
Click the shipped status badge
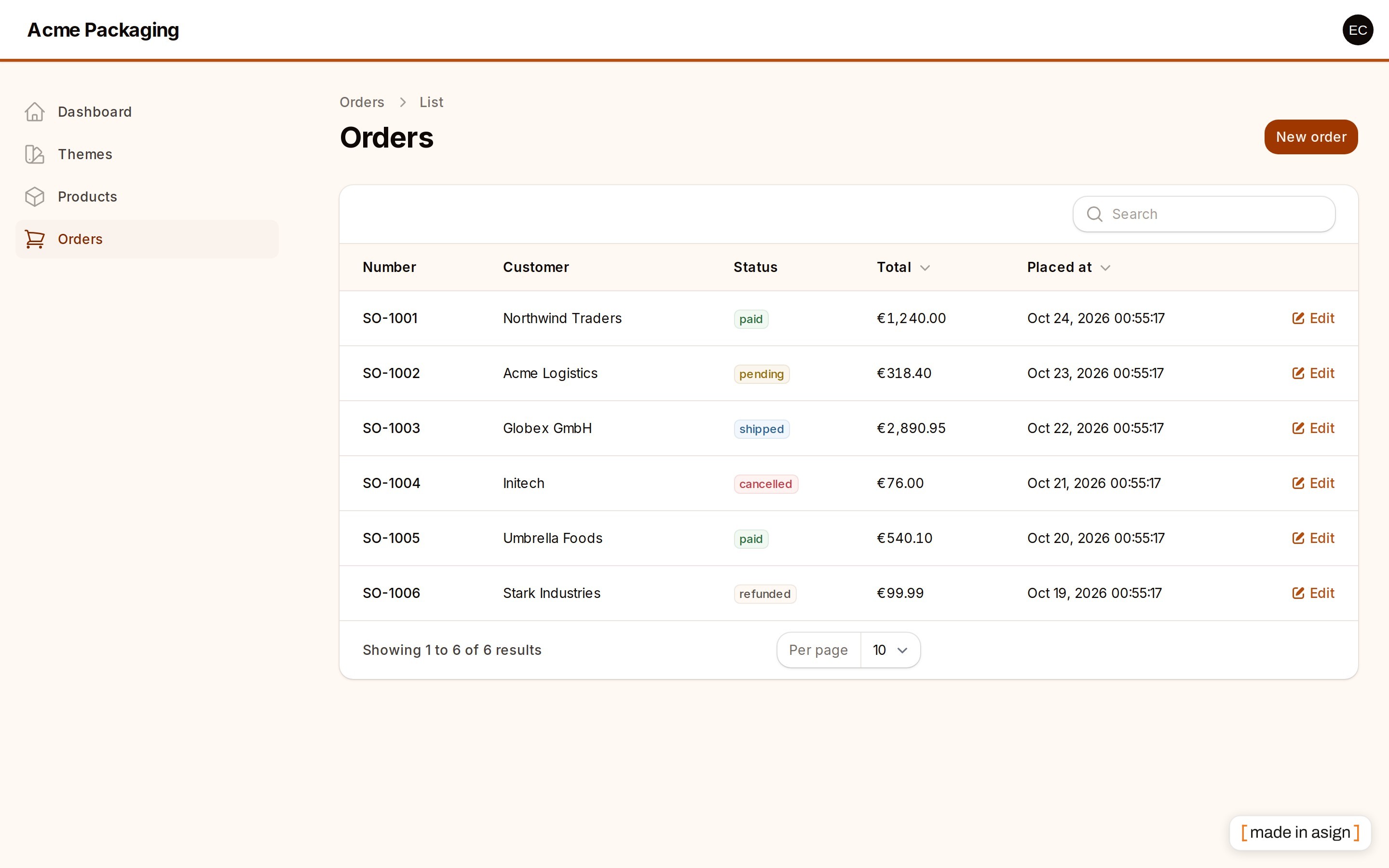click(762, 429)
